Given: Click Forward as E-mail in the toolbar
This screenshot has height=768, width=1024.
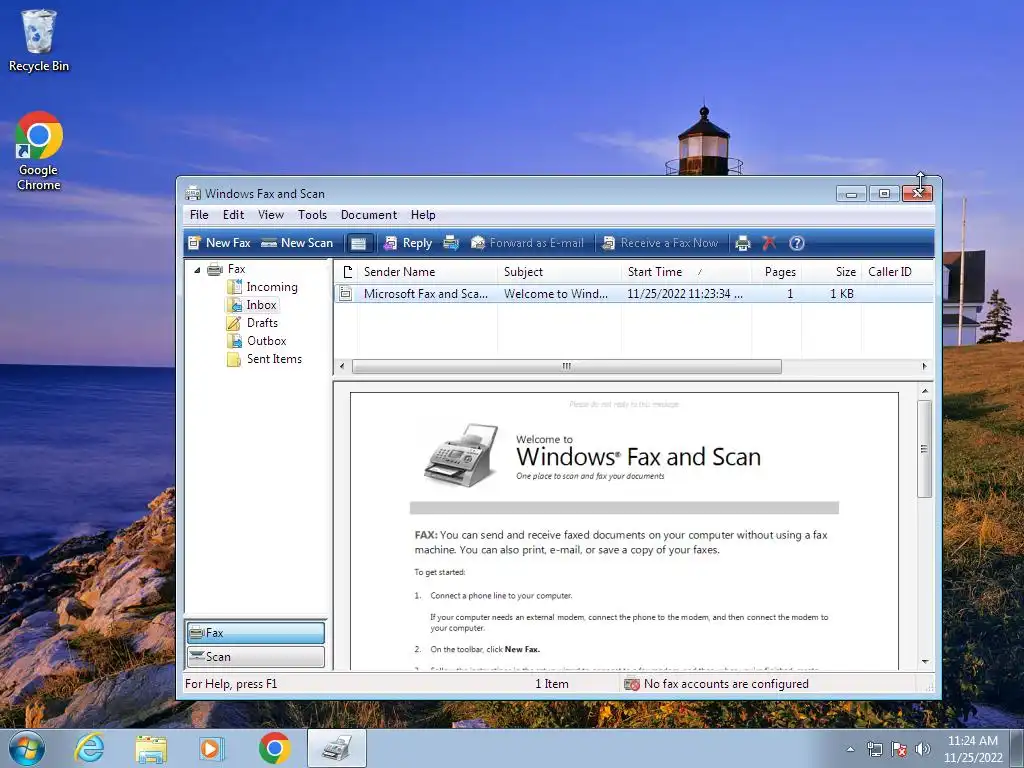Looking at the screenshot, I should click(527, 243).
